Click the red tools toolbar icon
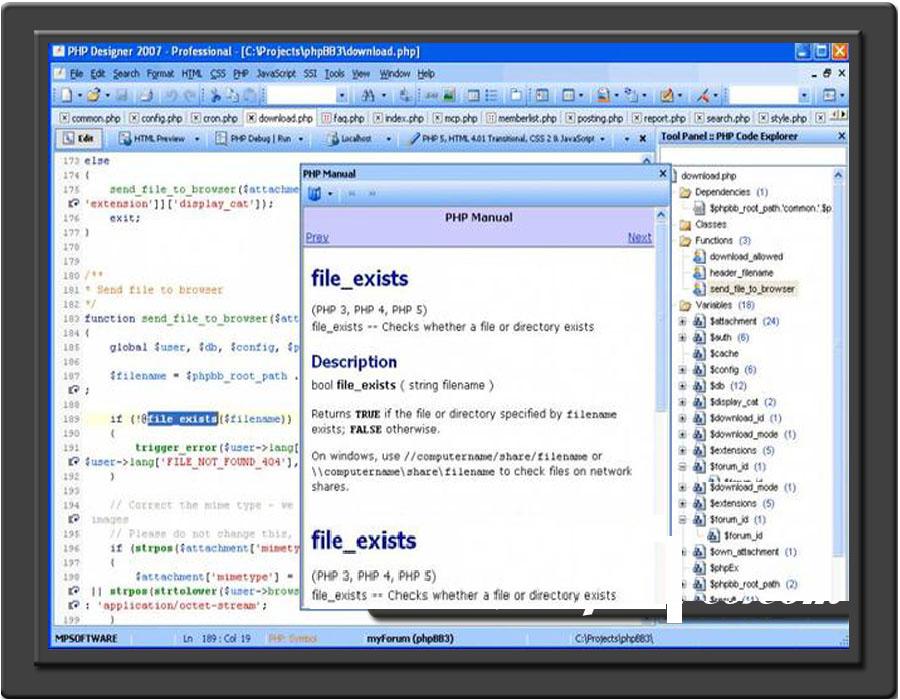The height and width of the screenshot is (700, 900). point(703,95)
